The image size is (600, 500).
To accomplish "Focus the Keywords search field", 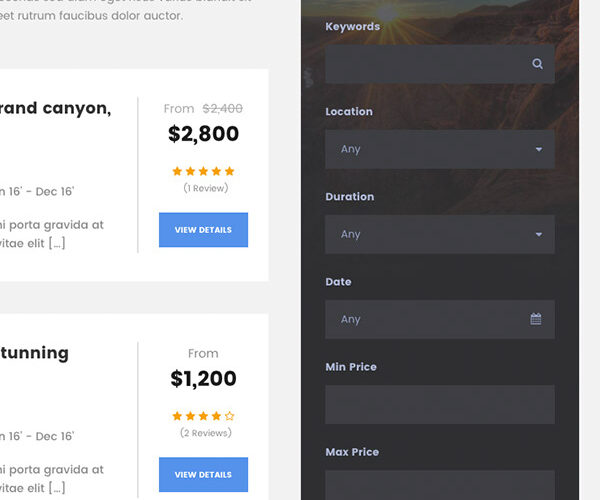I will 425,64.
